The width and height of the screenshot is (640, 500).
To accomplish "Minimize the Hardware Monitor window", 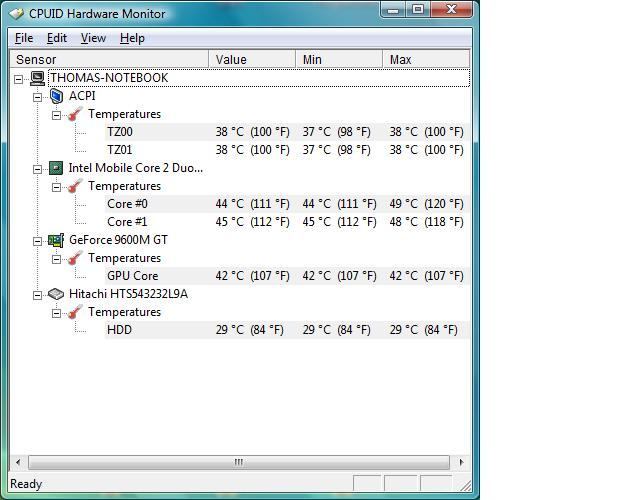I will [x=393, y=10].
